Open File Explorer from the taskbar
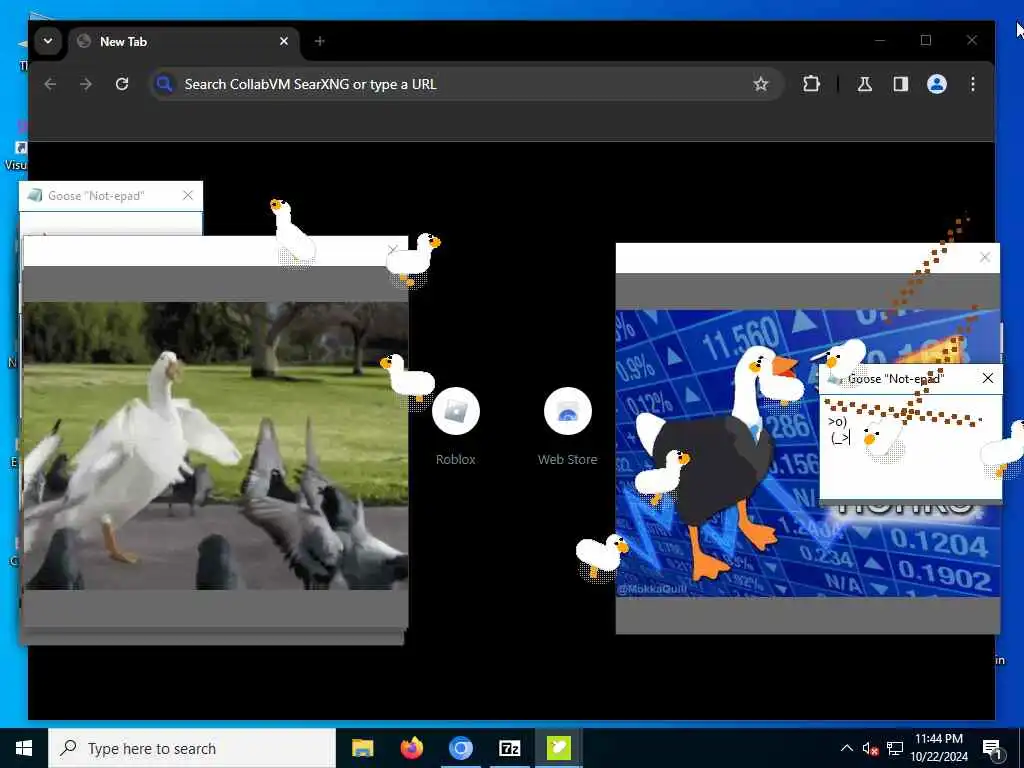This screenshot has width=1024, height=768. pos(362,748)
